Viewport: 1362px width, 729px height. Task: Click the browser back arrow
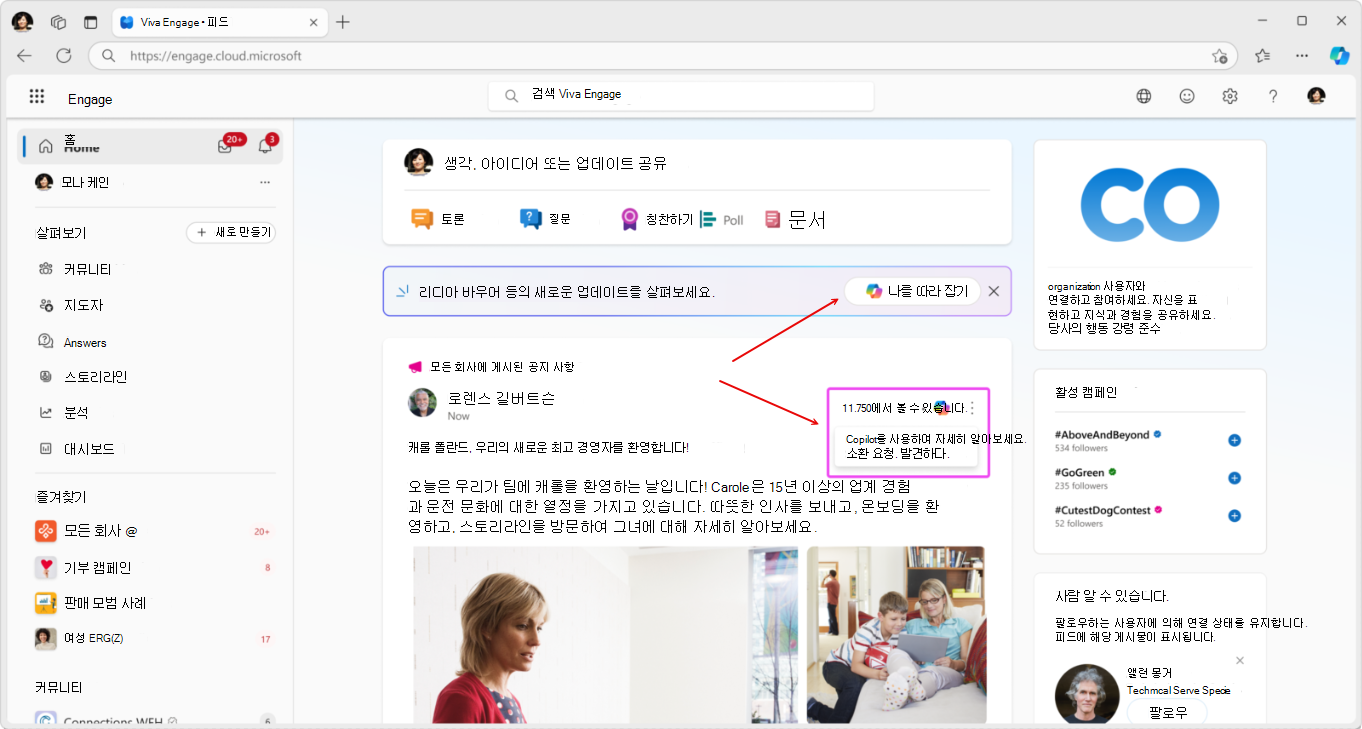[x=24, y=56]
